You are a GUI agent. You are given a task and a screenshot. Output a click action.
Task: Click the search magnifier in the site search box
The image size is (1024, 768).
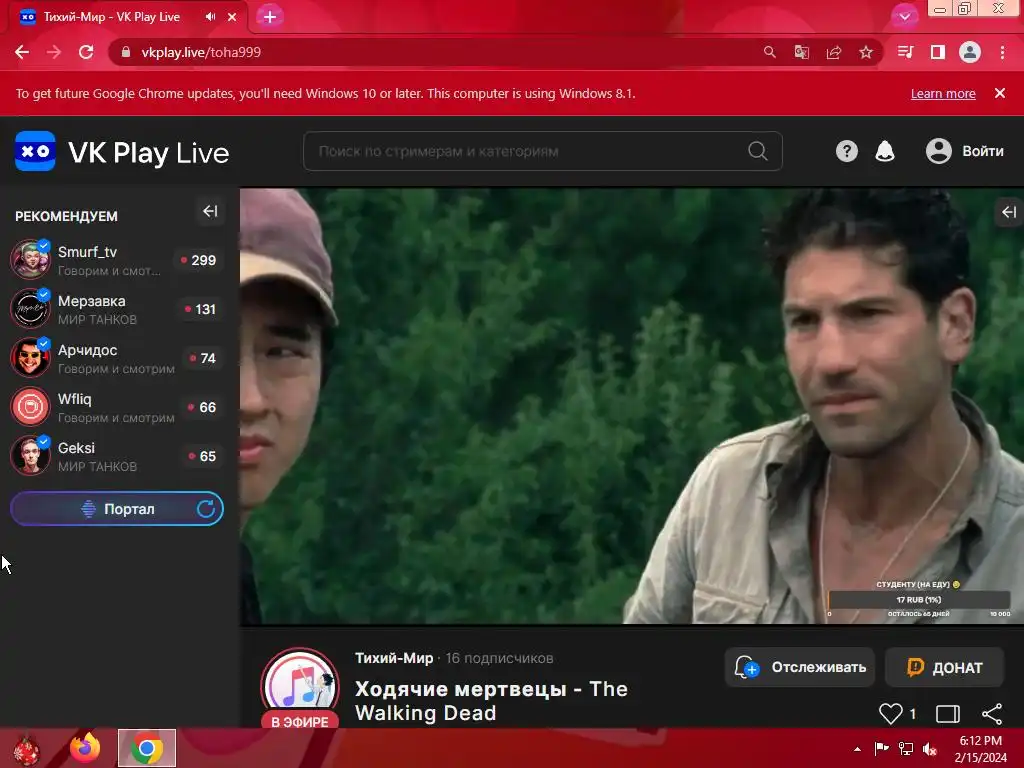[758, 151]
